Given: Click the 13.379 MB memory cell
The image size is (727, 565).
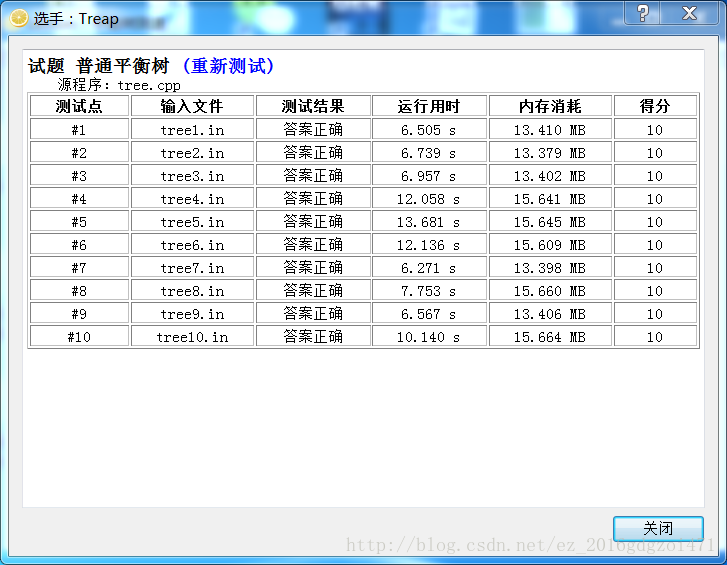Looking at the screenshot, I should tap(550, 152).
